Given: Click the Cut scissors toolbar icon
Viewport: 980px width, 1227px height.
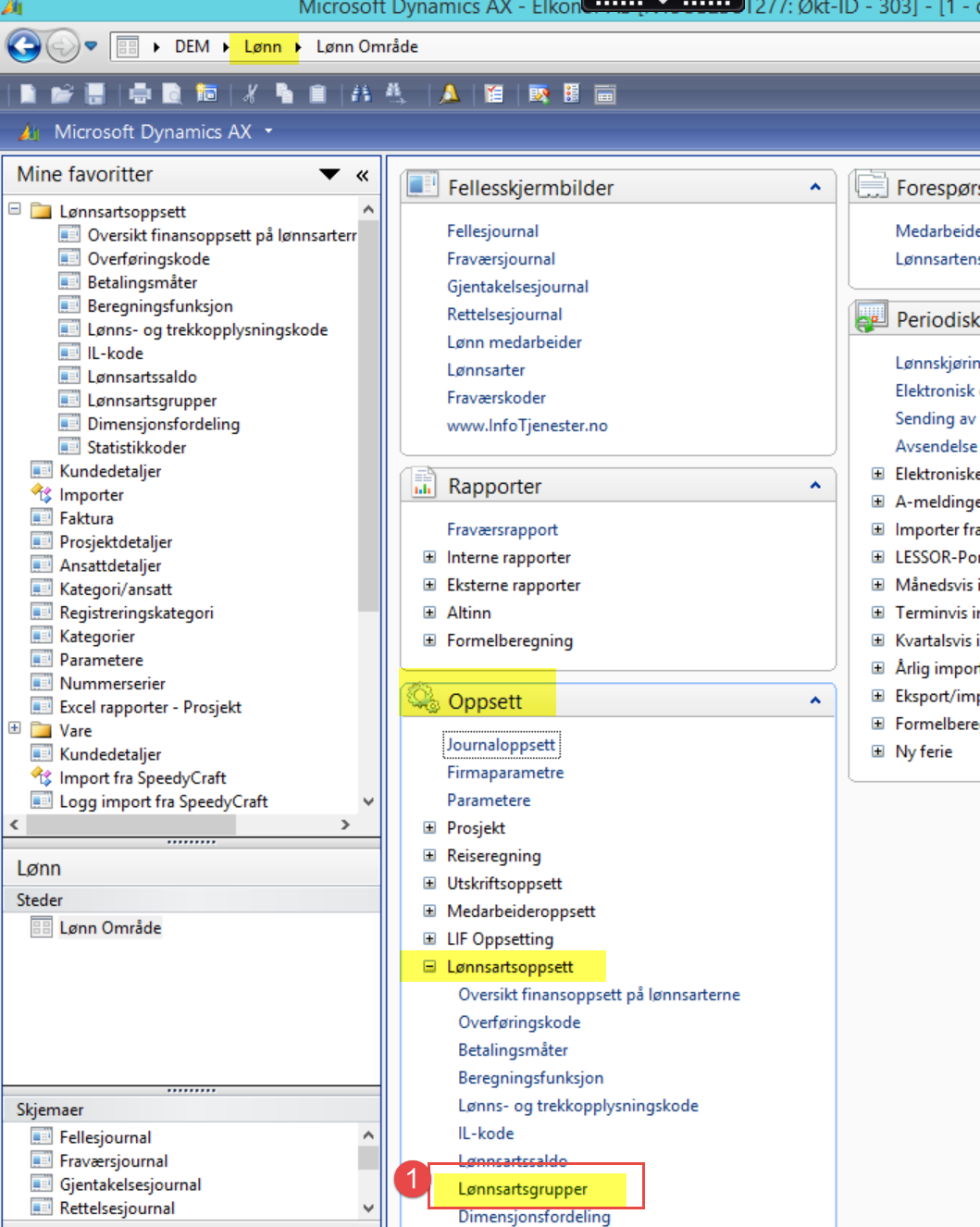Looking at the screenshot, I should coord(251,93).
